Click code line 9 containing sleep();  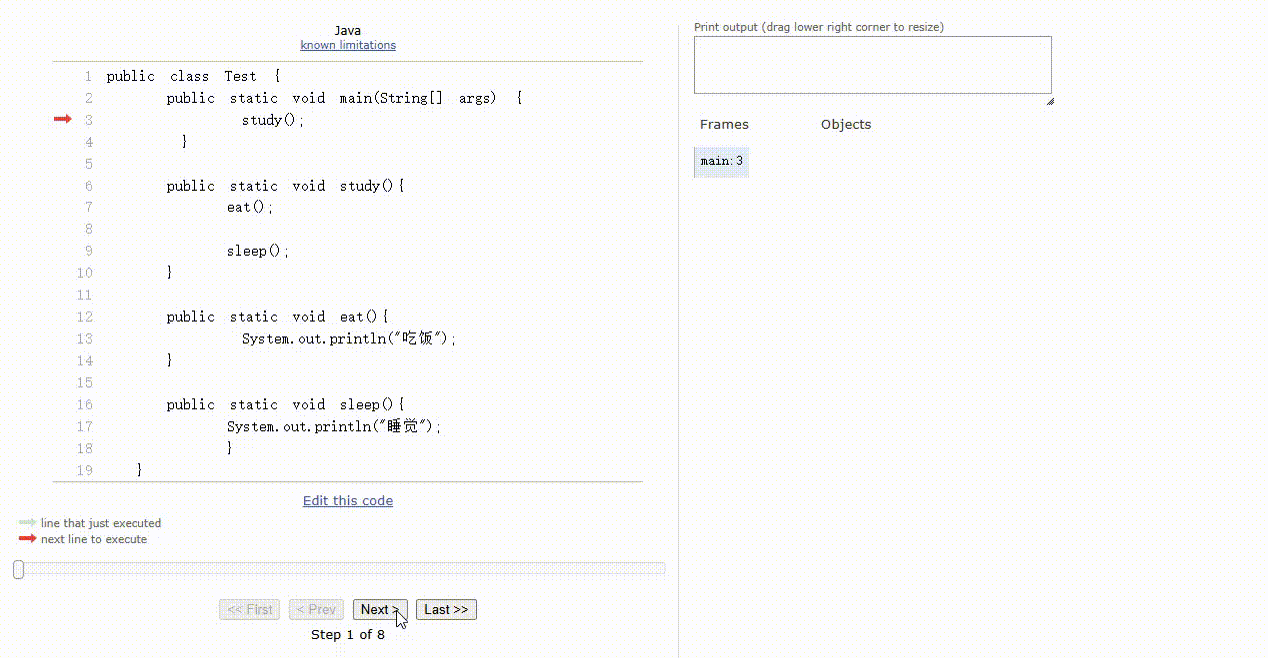257,251
